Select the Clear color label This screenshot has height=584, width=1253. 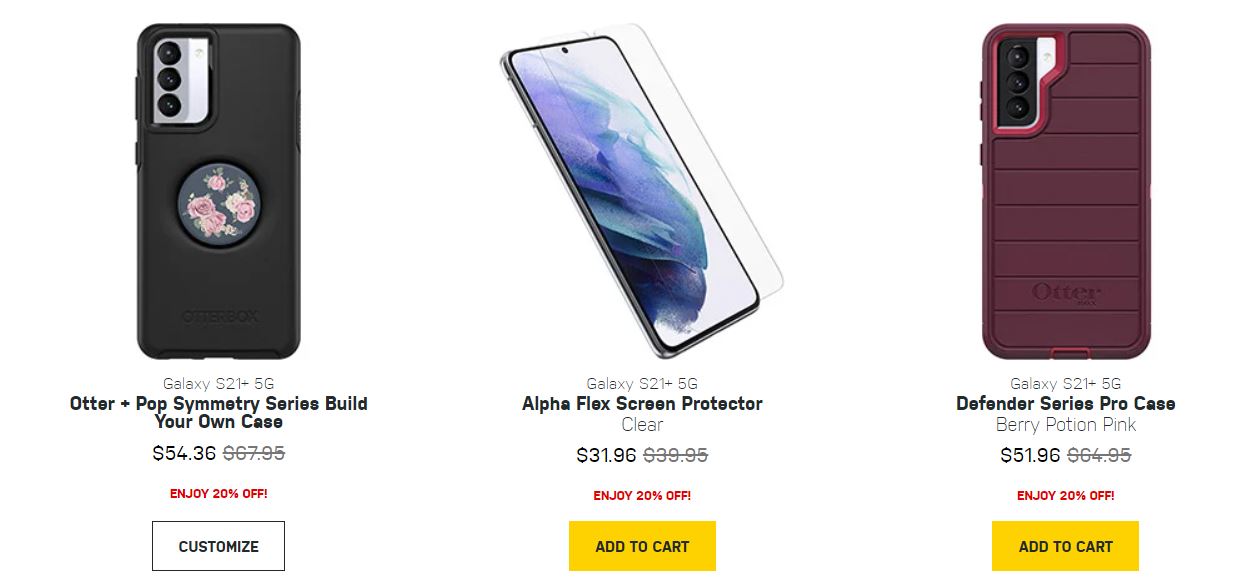[x=642, y=425]
